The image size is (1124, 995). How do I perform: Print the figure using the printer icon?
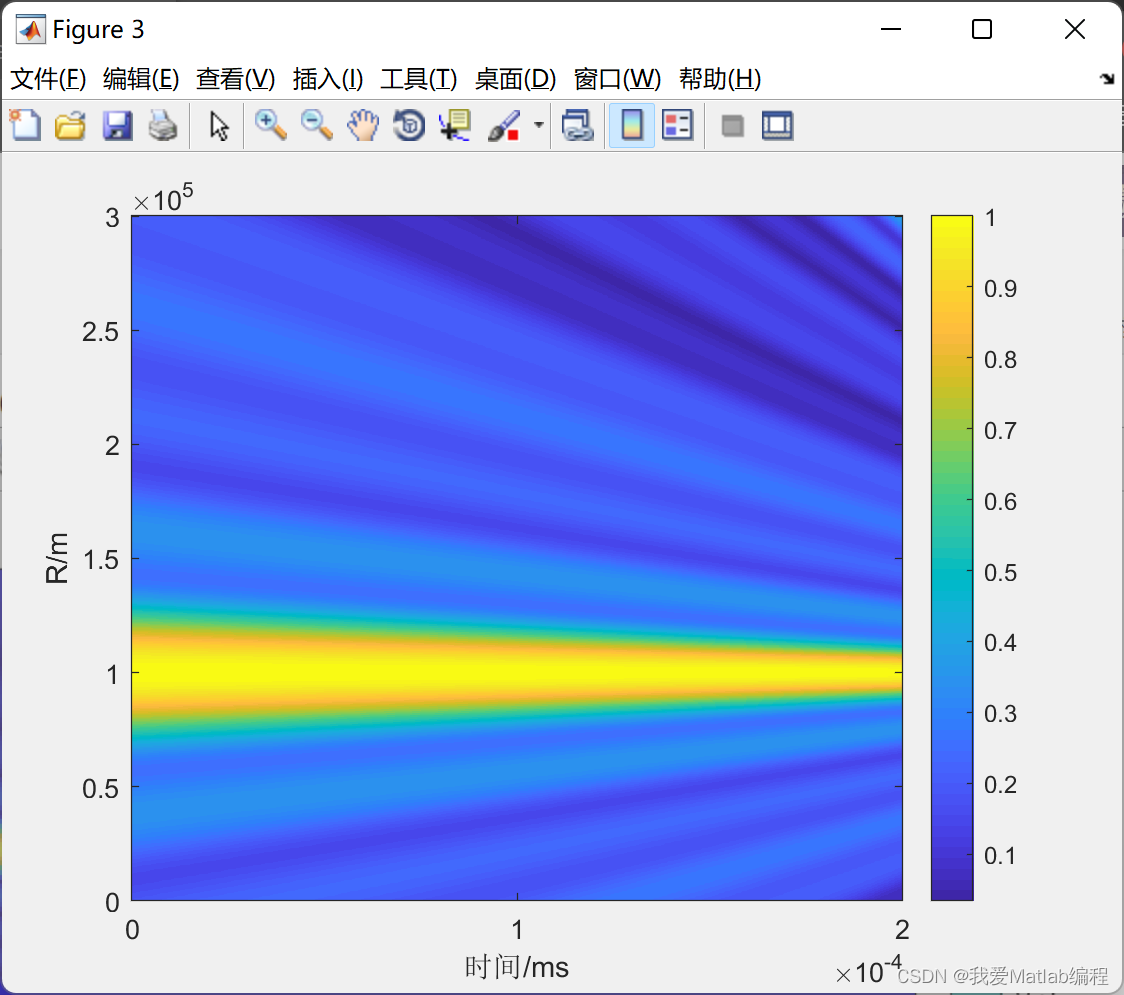pyautogui.click(x=163, y=125)
